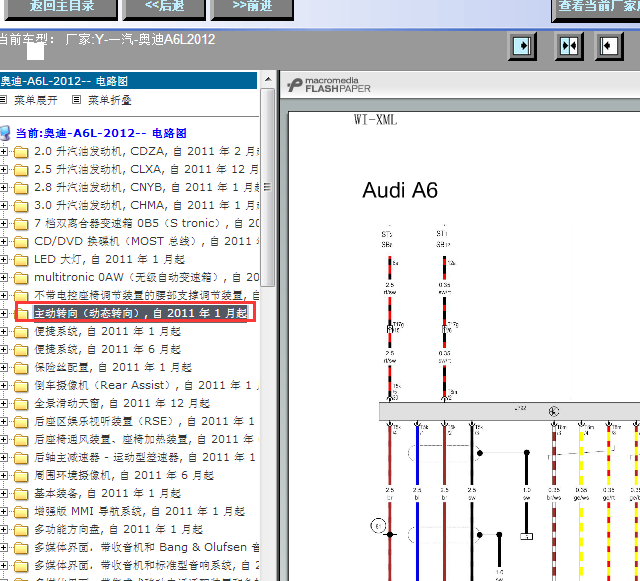Click the >>前进 forward button
The image size is (640, 581).
click(252, 8)
